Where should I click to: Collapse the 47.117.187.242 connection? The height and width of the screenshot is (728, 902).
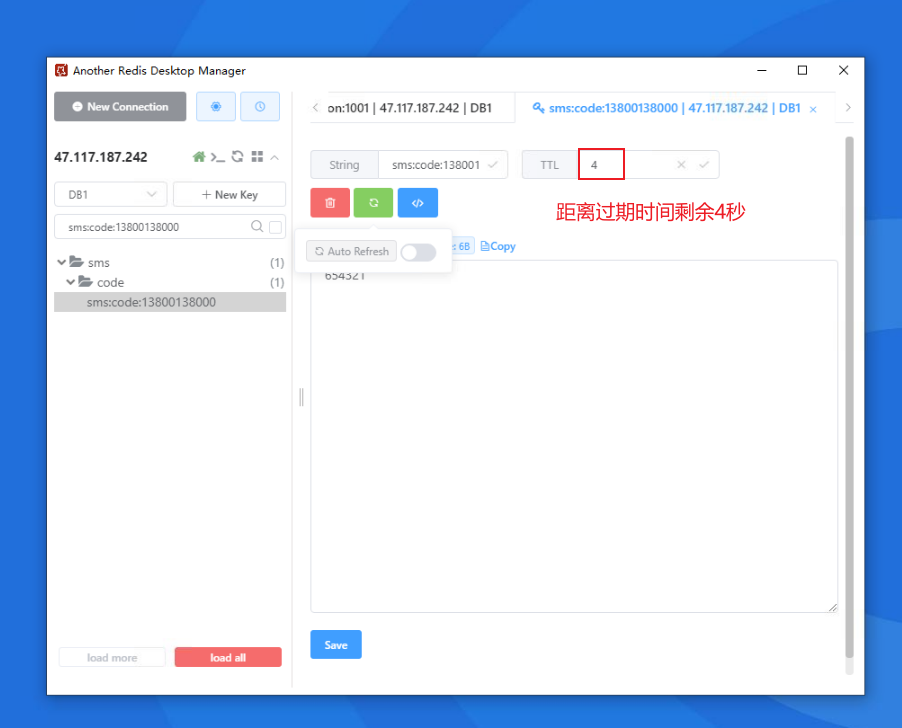(x=275, y=157)
